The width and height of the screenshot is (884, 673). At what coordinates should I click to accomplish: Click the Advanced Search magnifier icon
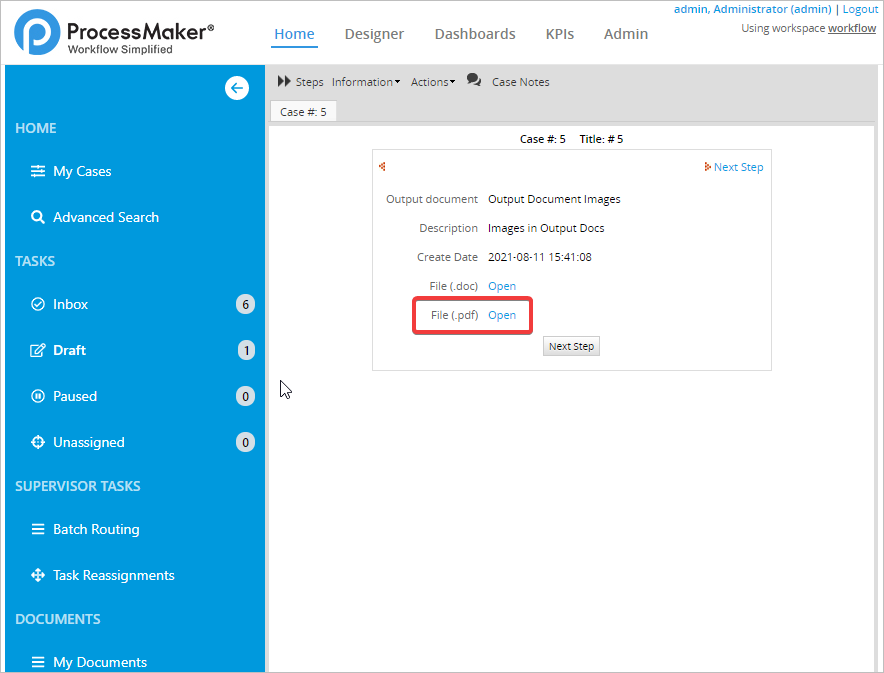tap(38, 217)
